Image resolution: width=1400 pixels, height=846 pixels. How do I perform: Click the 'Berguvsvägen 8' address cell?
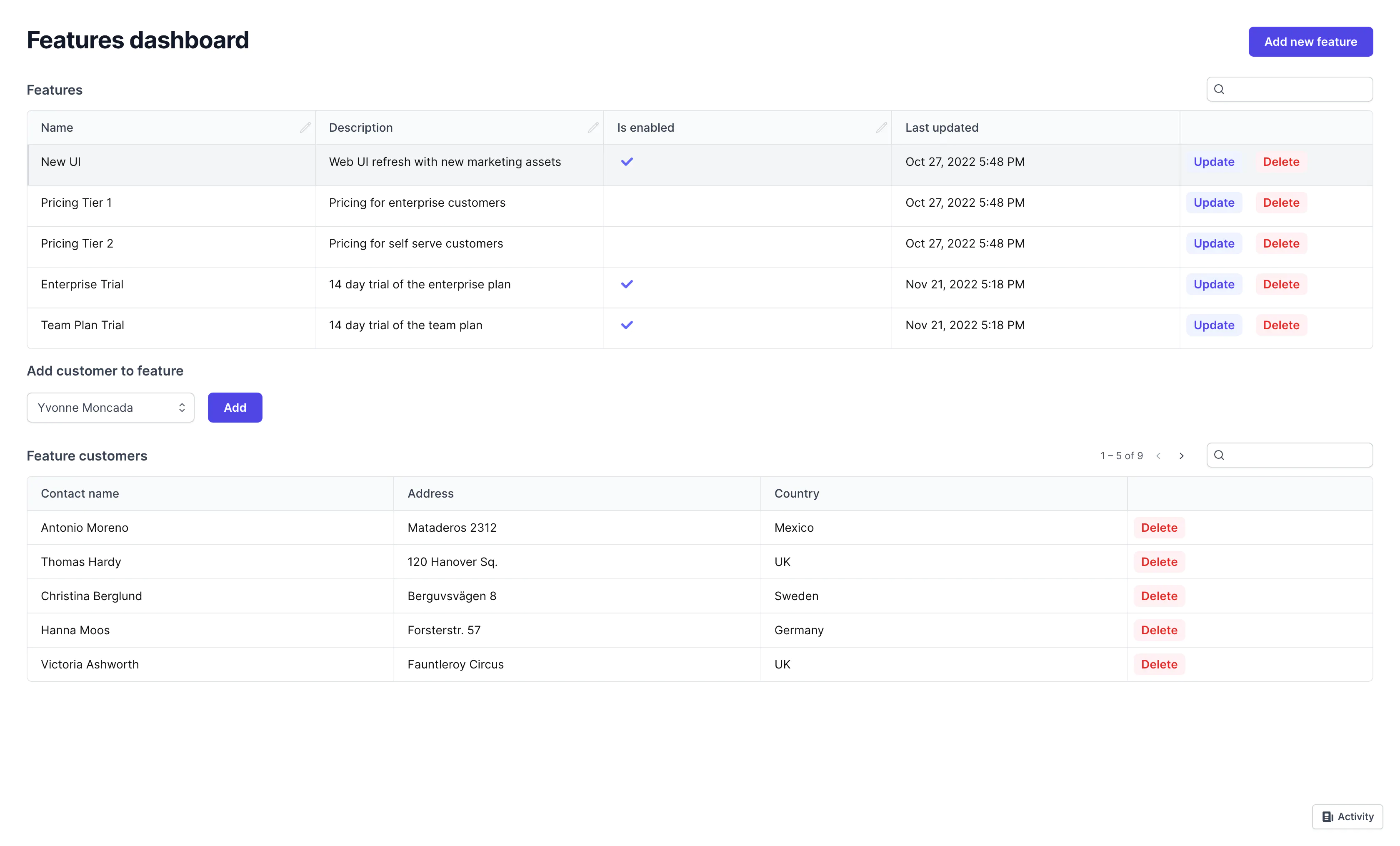577,596
